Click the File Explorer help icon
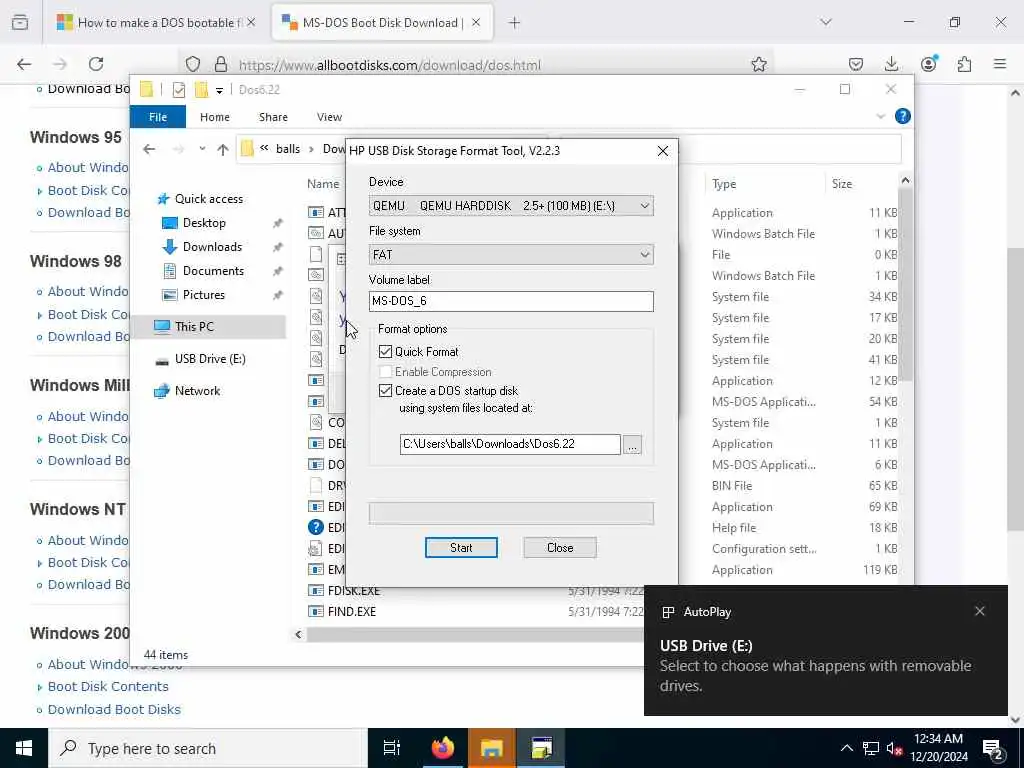The image size is (1024, 768). pos(903,116)
